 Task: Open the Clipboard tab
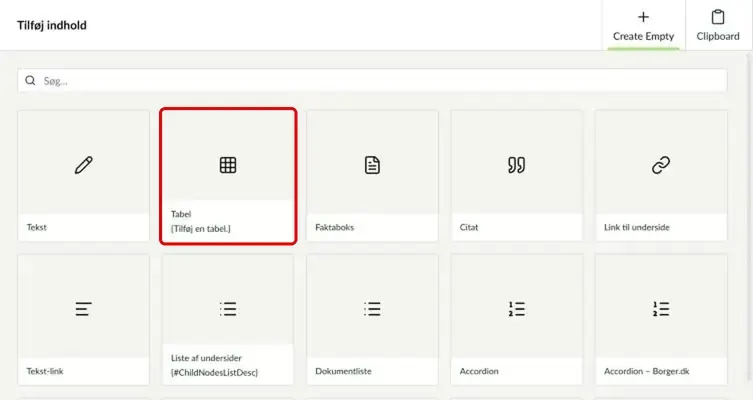point(718,25)
